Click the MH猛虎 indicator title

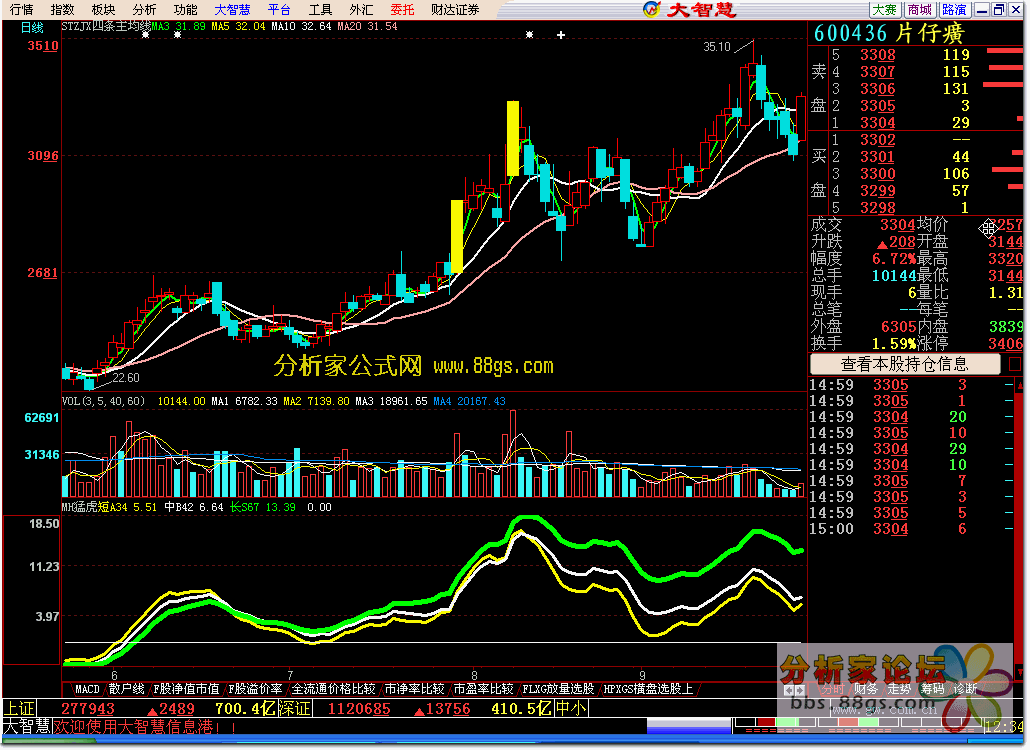(x=79, y=507)
